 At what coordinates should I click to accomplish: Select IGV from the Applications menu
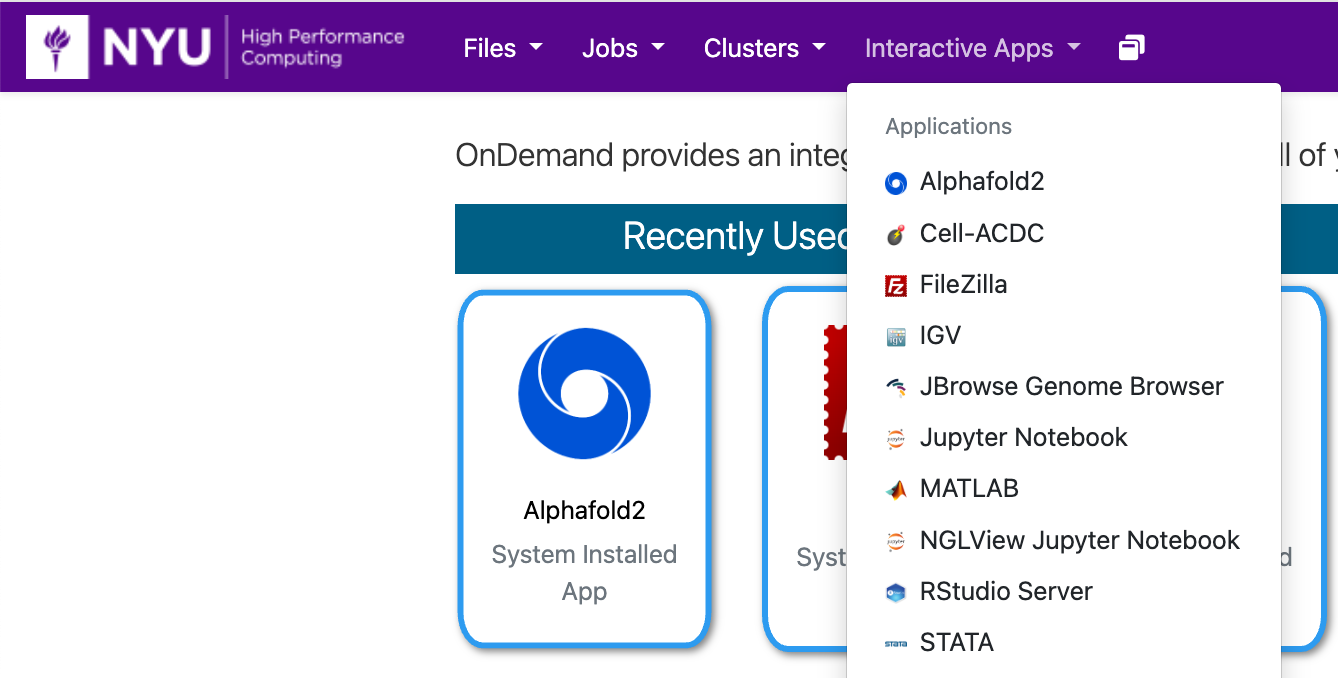[1063, 335]
